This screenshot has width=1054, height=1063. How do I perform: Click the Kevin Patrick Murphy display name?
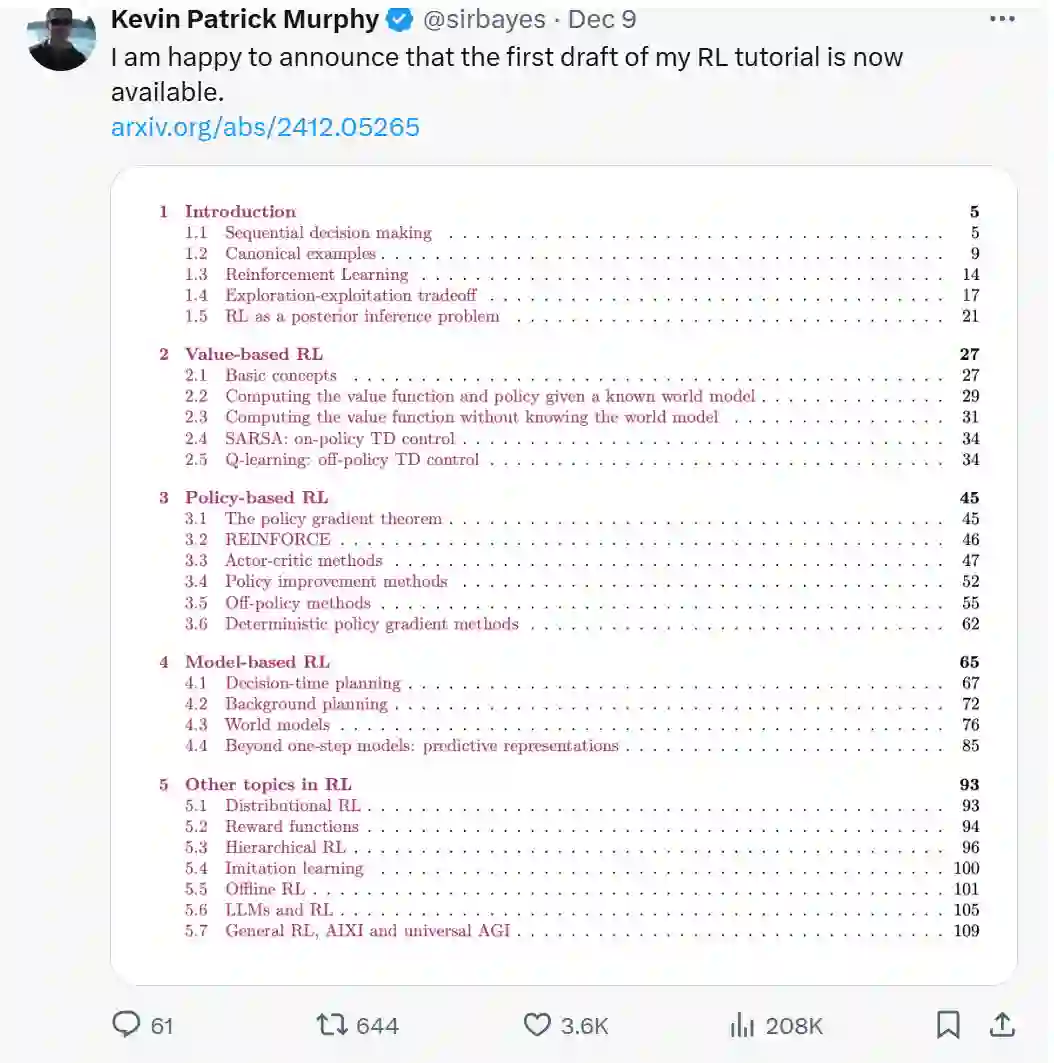pos(245,19)
